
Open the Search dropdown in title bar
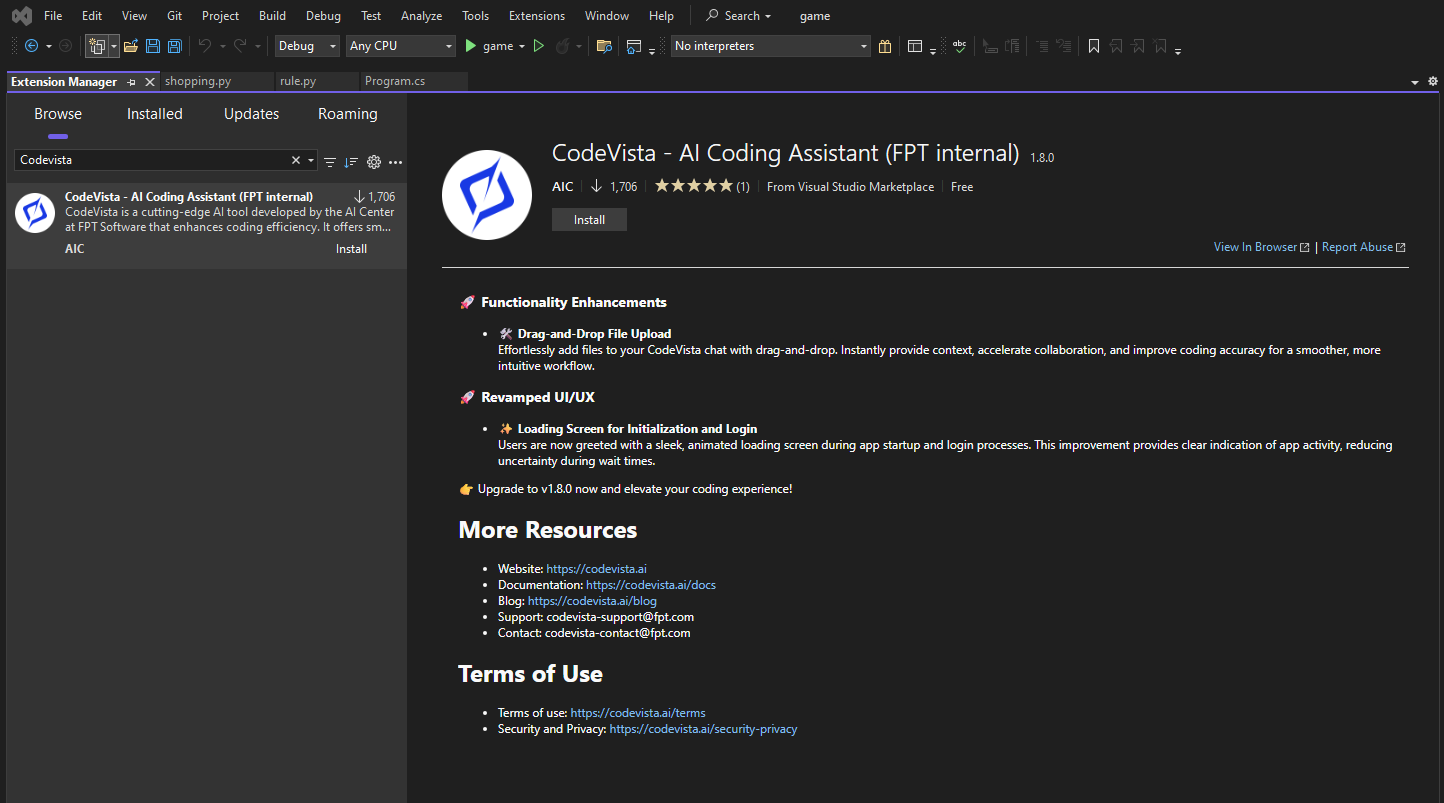click(739, 16)
